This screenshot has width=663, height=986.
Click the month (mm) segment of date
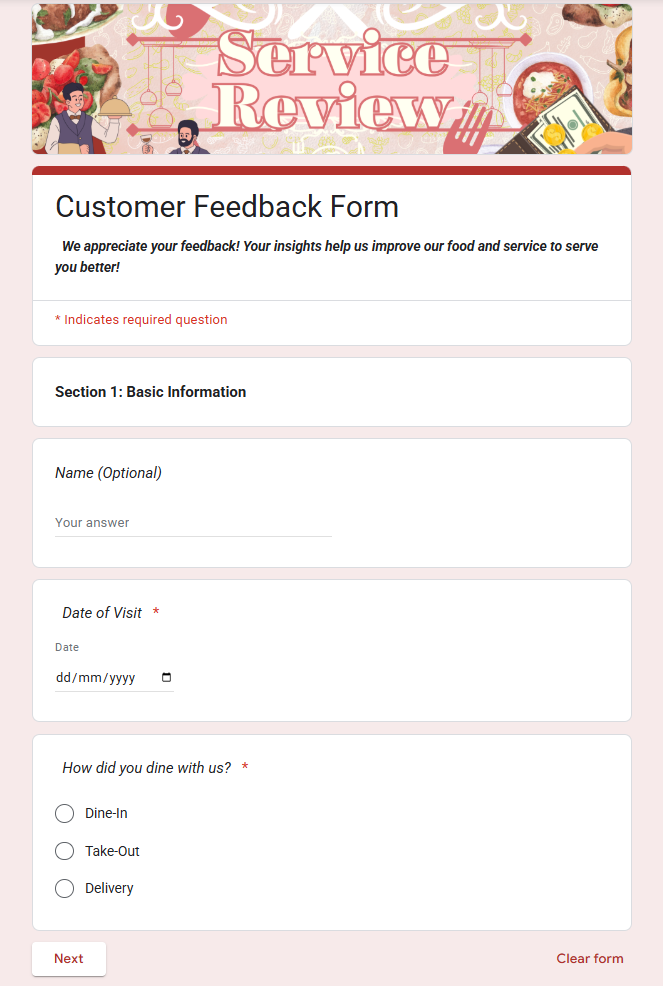[x=90, y=678]
